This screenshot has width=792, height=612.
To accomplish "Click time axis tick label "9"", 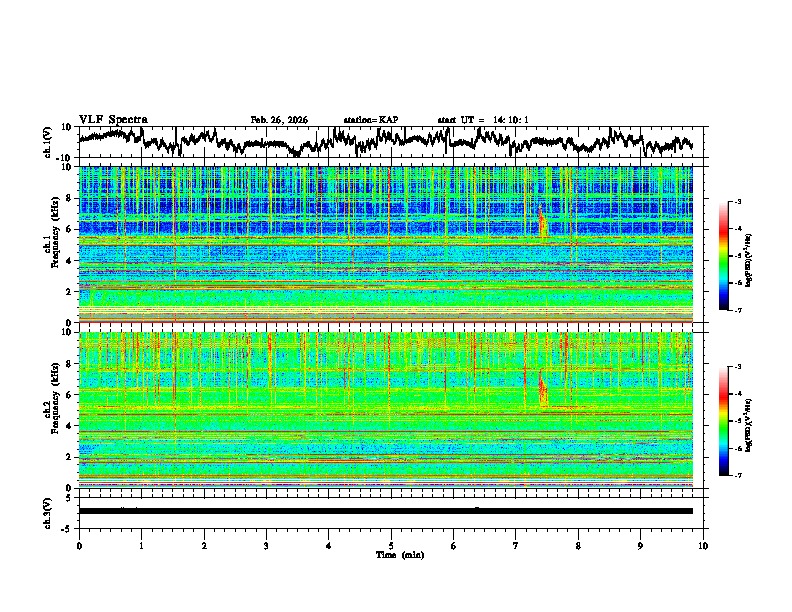I will (640, 546).
